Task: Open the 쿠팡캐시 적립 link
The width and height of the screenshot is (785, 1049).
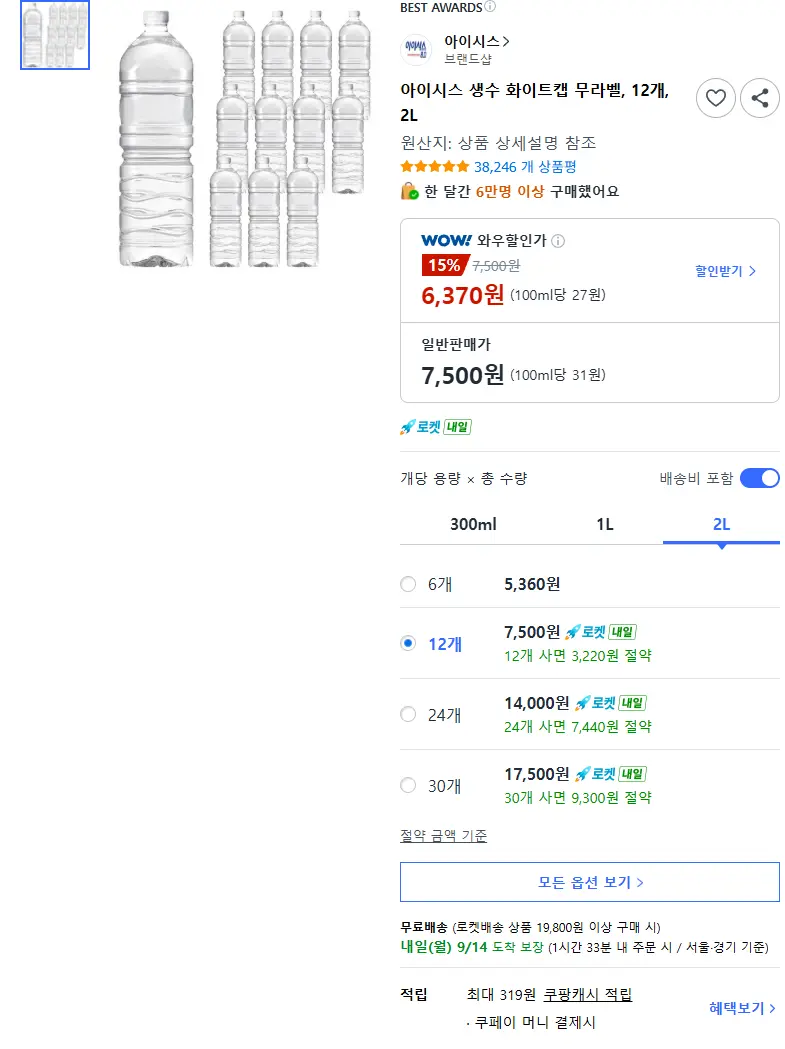Action: point(588,995)
